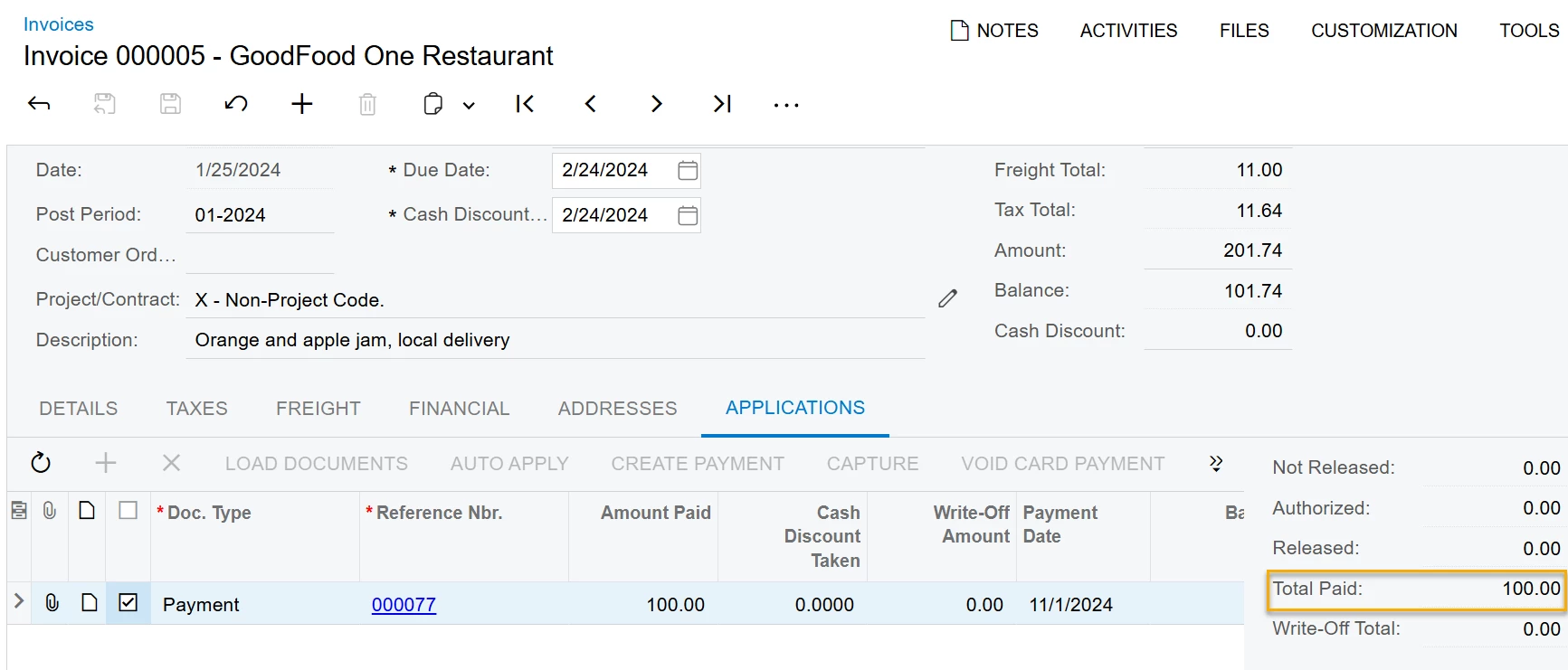Open Cash Discount Date calendar picker
Viewport: 1568px width, 670px height.
pyautogui.click(x=688, y=215)
